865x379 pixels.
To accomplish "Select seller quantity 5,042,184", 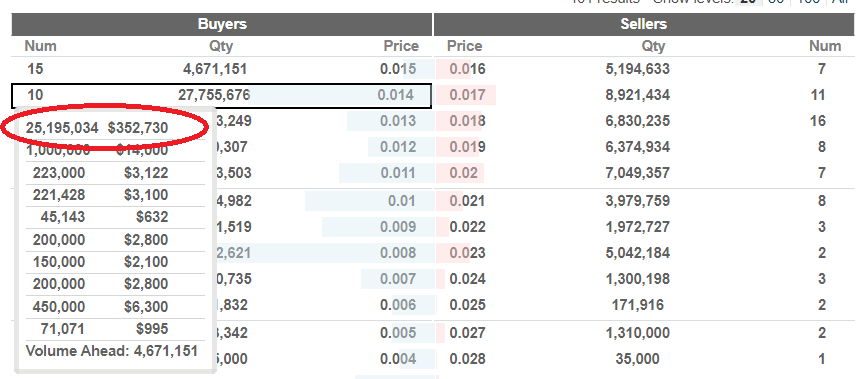I will 638,253.
